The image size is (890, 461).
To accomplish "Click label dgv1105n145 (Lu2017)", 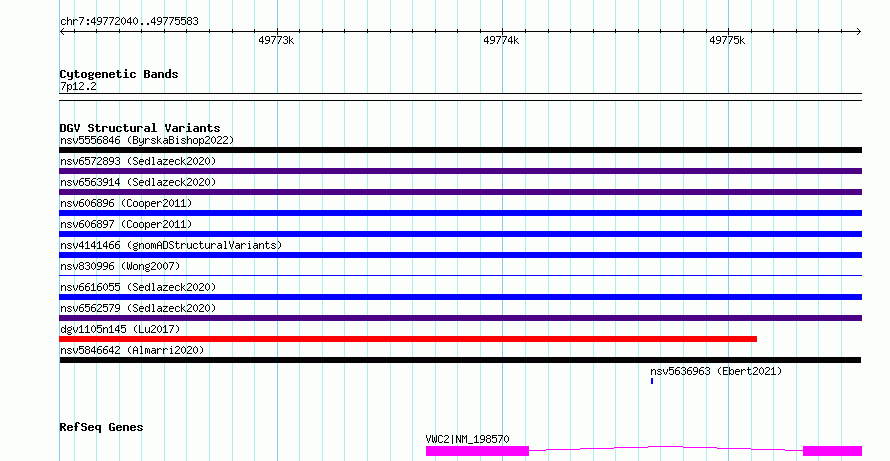I will coord(120,329).
